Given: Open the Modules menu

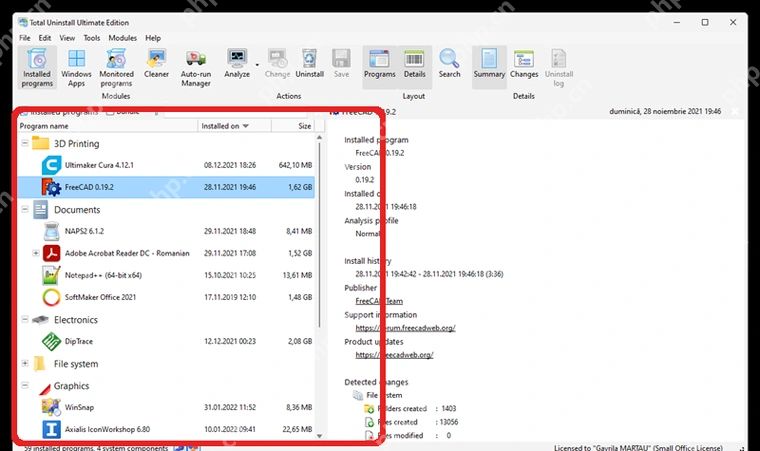Looking at the screenshot, I should click(x=122, y=38).
